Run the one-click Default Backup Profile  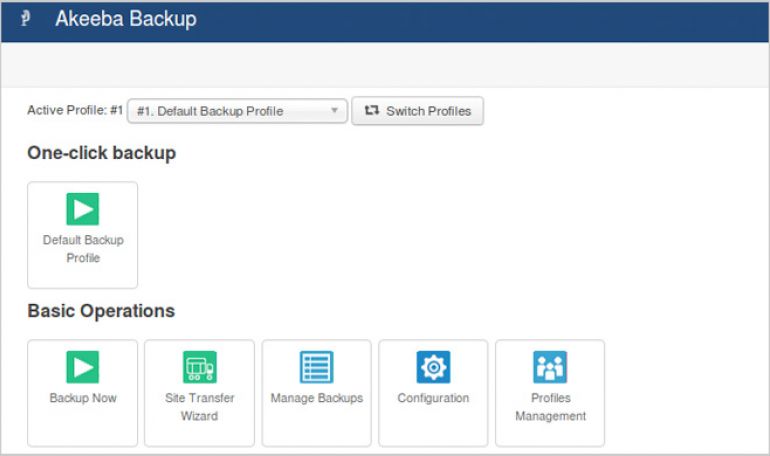click(x=82, y=235)
